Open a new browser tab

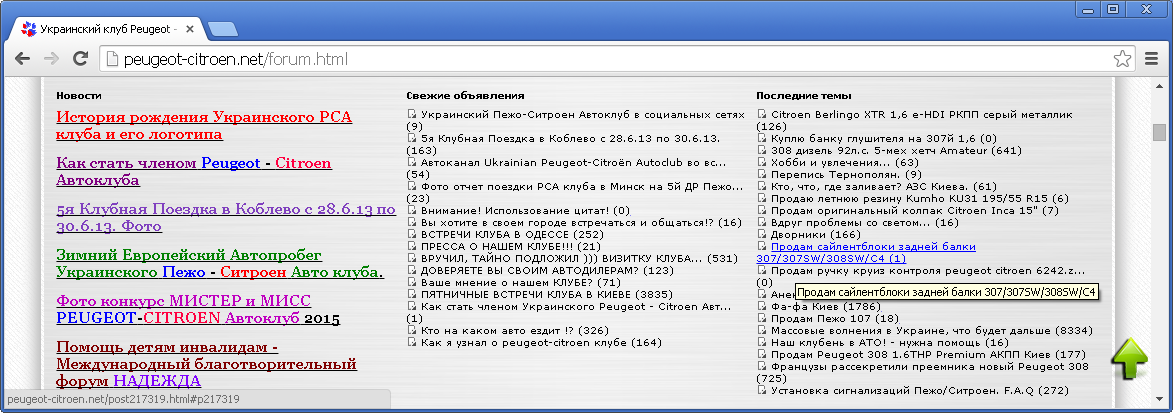coord(223,30)
